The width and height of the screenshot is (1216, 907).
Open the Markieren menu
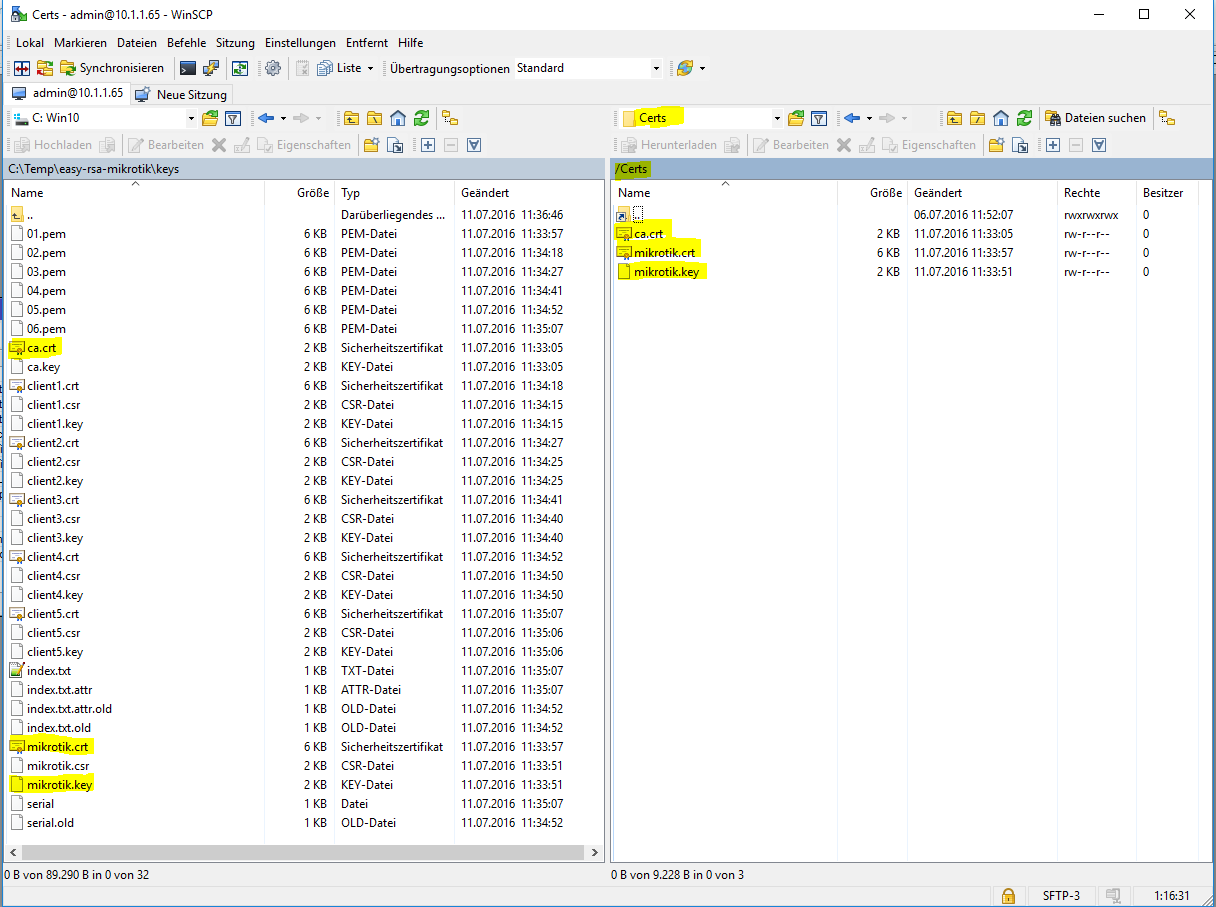click(81, 43)
